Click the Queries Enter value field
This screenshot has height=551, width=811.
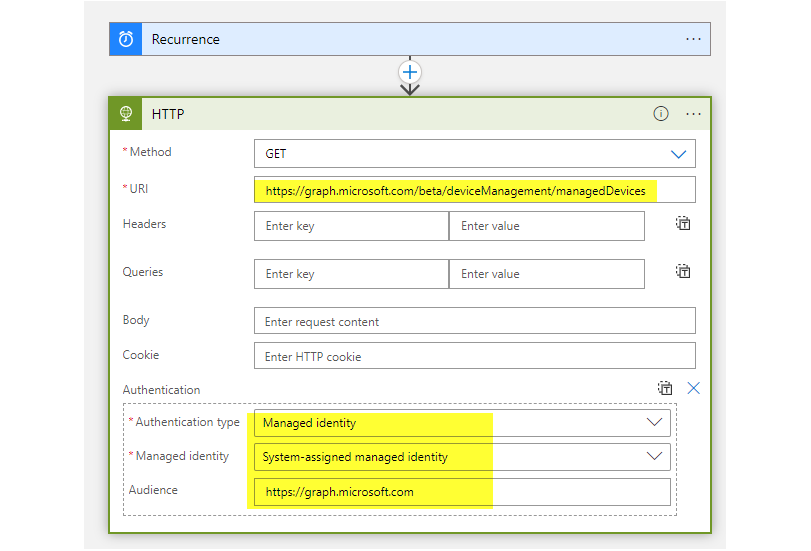point(547,274)
